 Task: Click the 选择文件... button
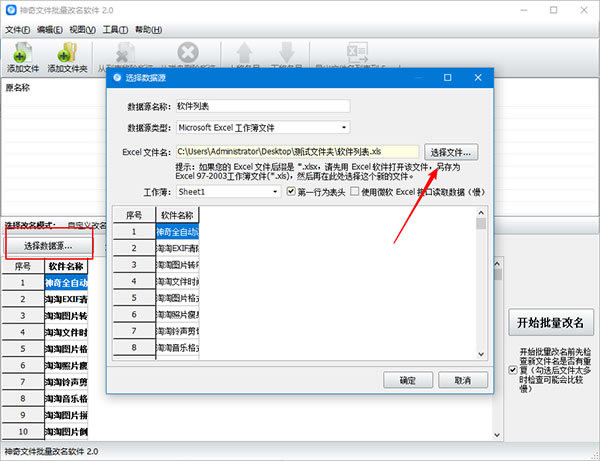coord(452,152)
